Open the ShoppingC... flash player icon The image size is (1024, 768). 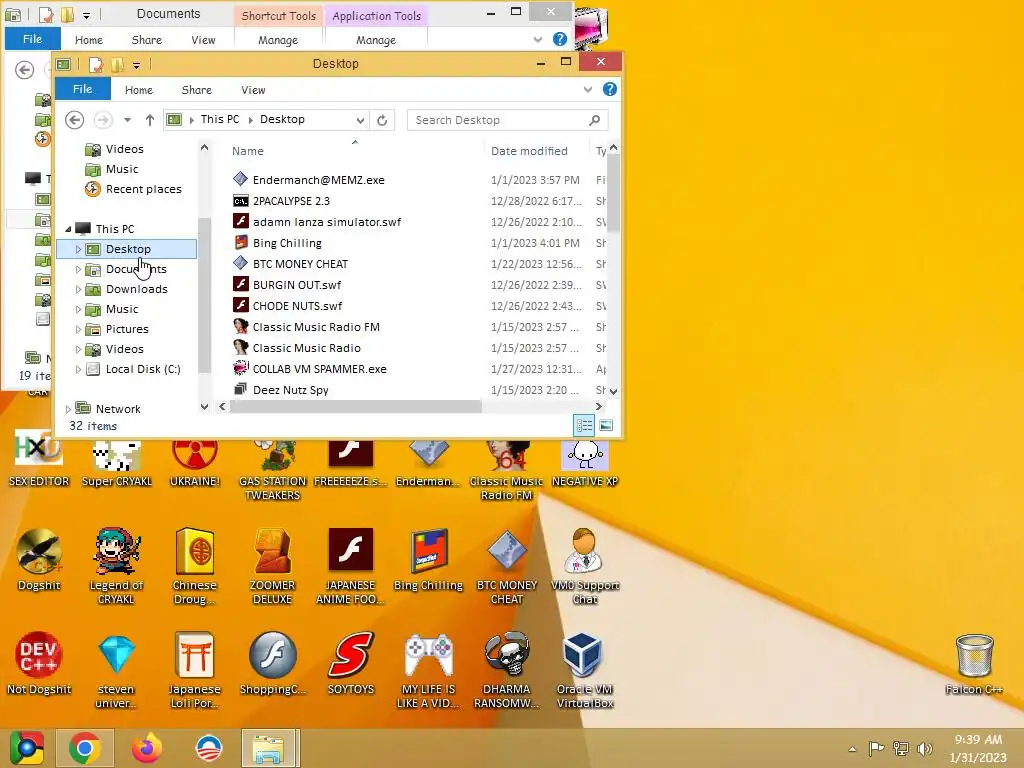[272, 663]
